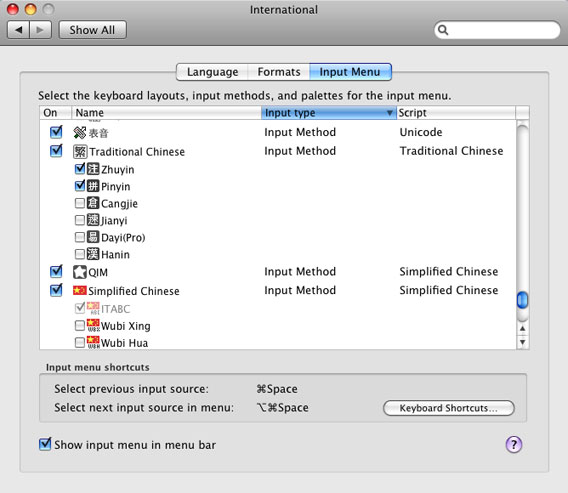This screenshot has height=493, width=568.
Task: Click the Pinyin input icon
Action: tap(93, 186)
